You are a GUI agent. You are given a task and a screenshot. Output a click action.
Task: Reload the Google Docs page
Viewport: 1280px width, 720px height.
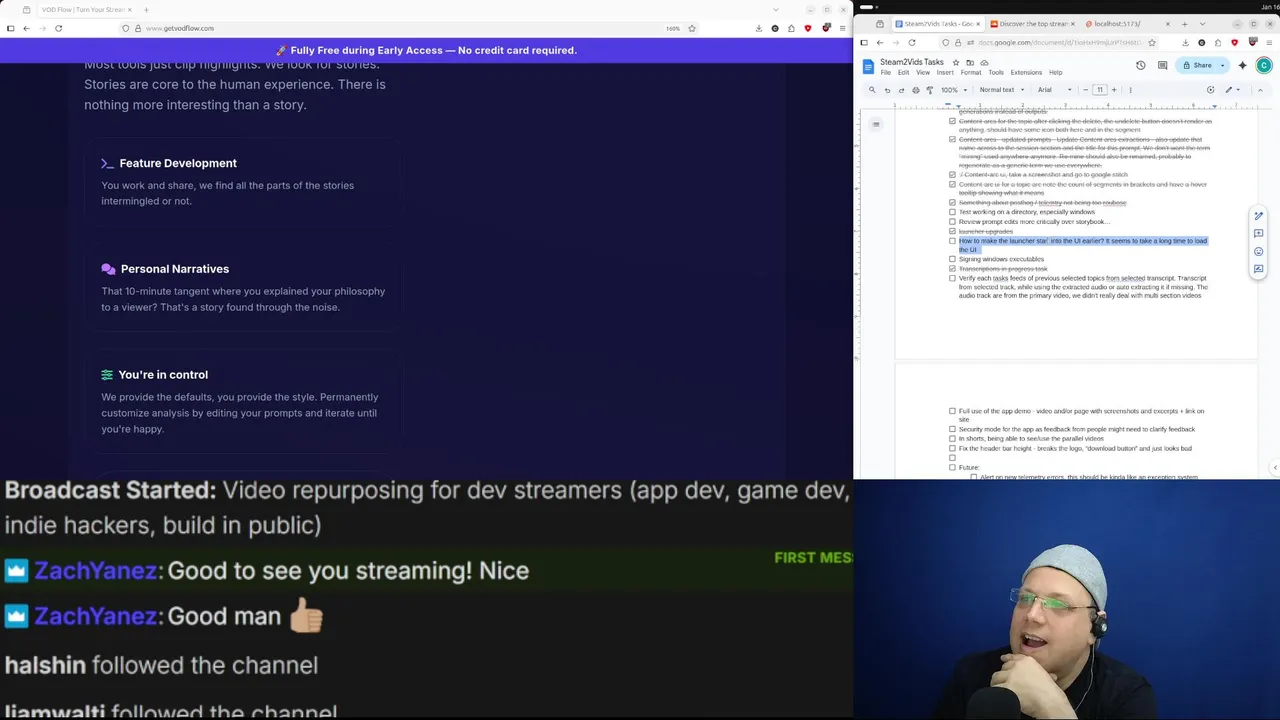pyautogui.click(x=912, y=42)
